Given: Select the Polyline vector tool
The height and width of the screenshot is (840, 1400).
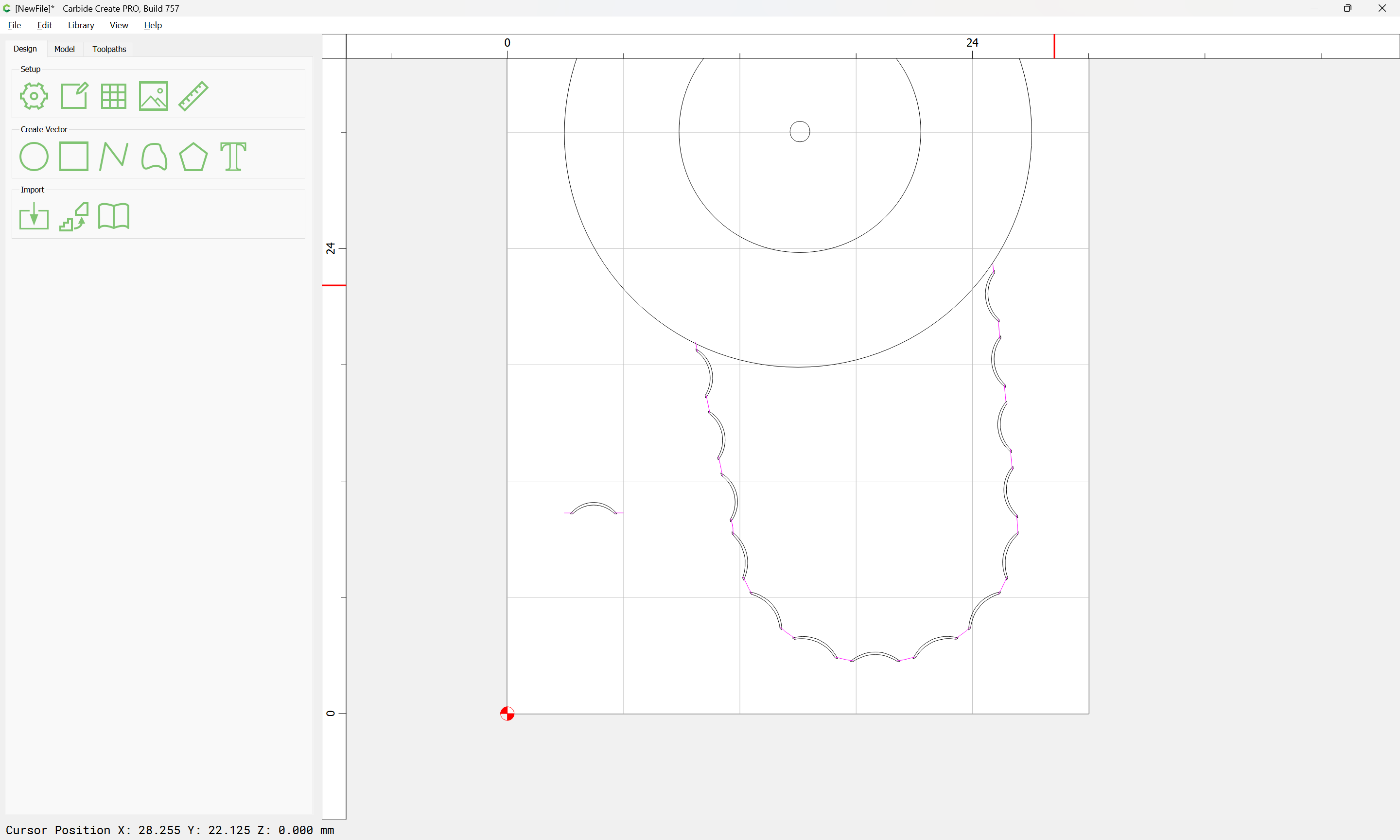Looking at the screenshot, I should click(x=114, y=156).
